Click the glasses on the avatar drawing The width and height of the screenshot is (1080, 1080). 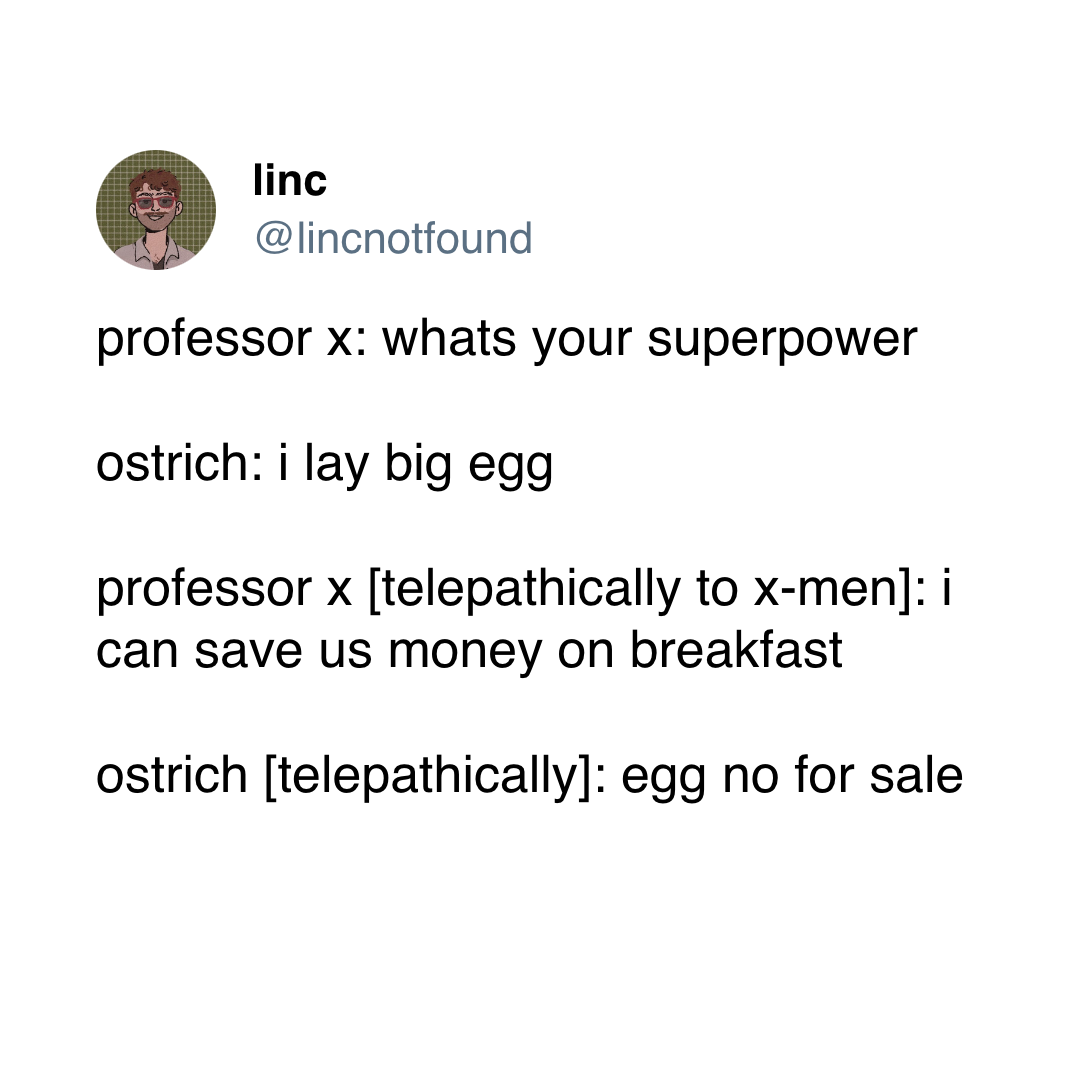pyautogui.click(x=156, y=204)
